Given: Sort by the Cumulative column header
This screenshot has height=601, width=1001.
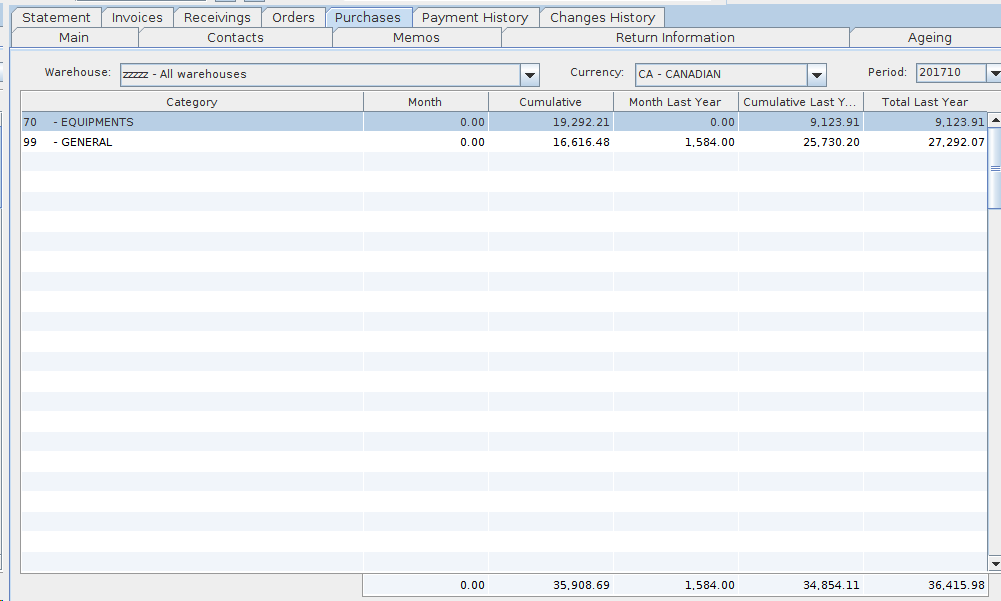Looking at the screenshot, I should 550,102.
